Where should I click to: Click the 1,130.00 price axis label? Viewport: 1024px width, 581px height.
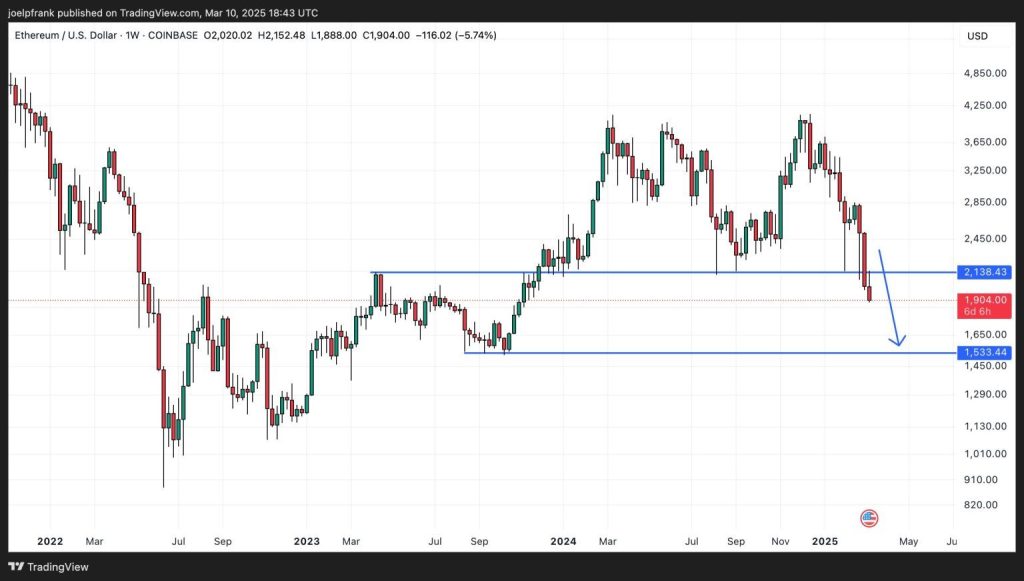[x=985, y=426]
